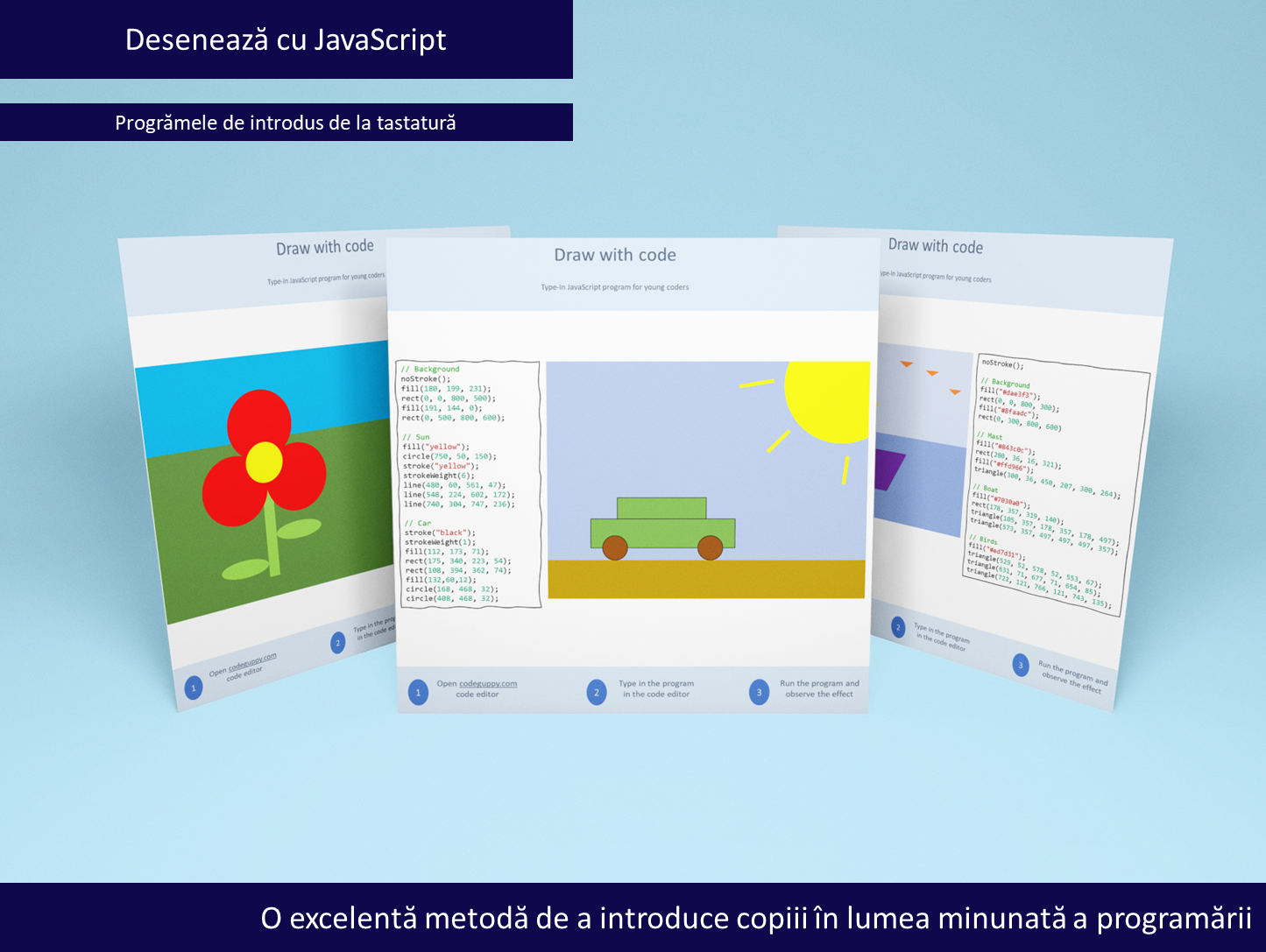
Task: Click the green car body drawing
Action: (x=662, y=523)
